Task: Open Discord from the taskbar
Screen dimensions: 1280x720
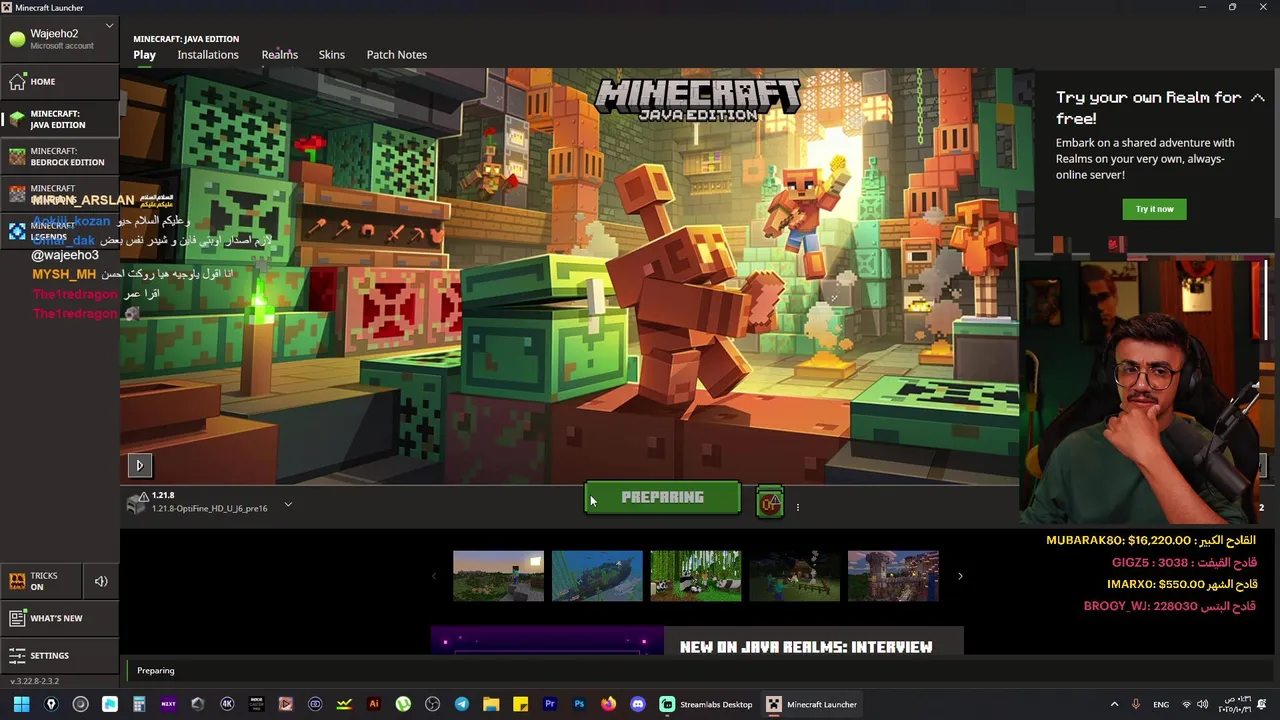Action: tap(638, 704)
